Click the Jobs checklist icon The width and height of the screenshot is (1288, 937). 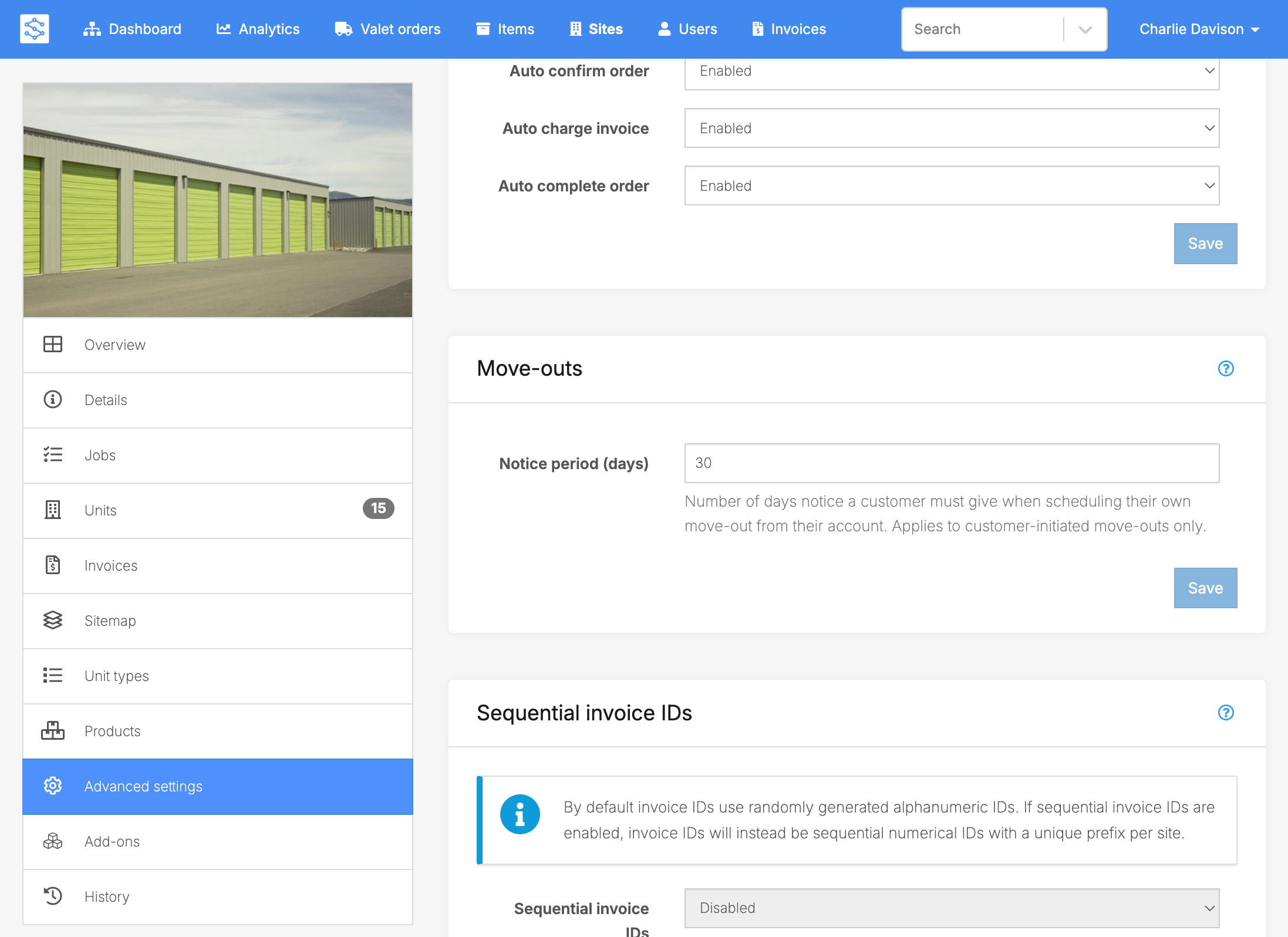click(x=53, y=455)
